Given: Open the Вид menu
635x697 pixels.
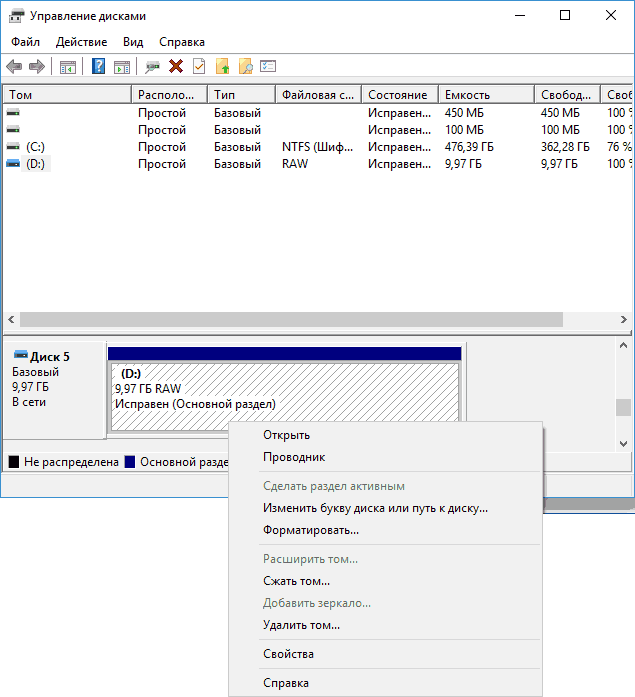Looking at the screenshot, I should point(133,42).
